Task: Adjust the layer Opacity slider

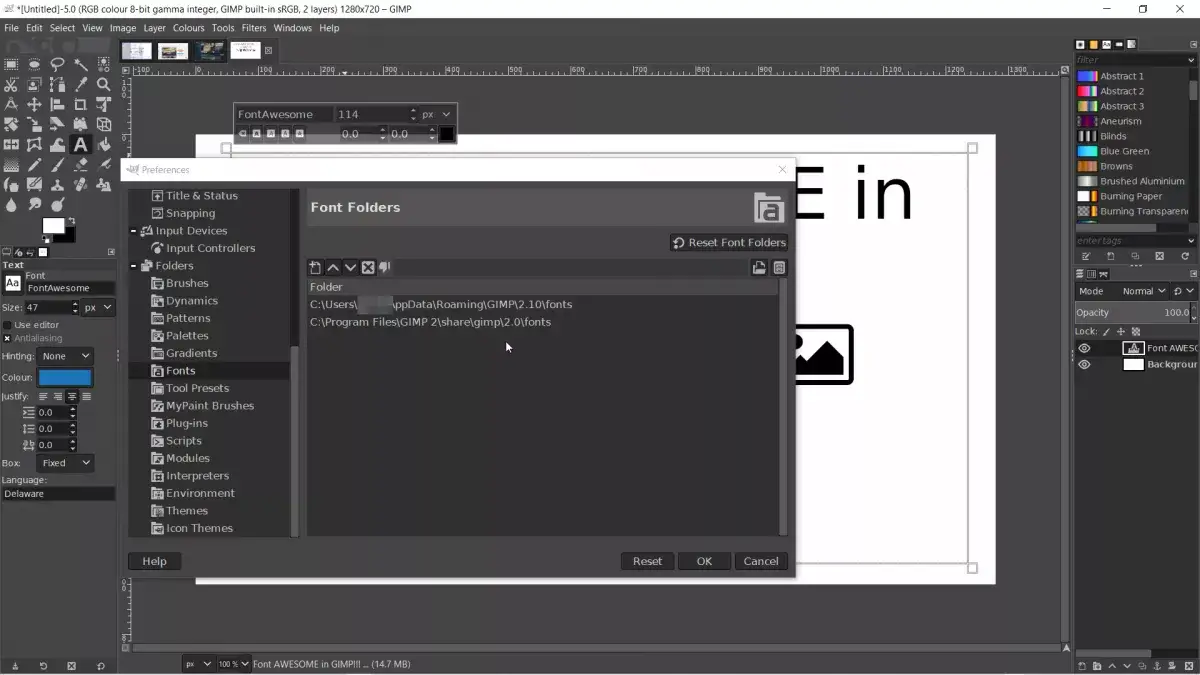Action: pyautogui.click(x=1131, y=312)
